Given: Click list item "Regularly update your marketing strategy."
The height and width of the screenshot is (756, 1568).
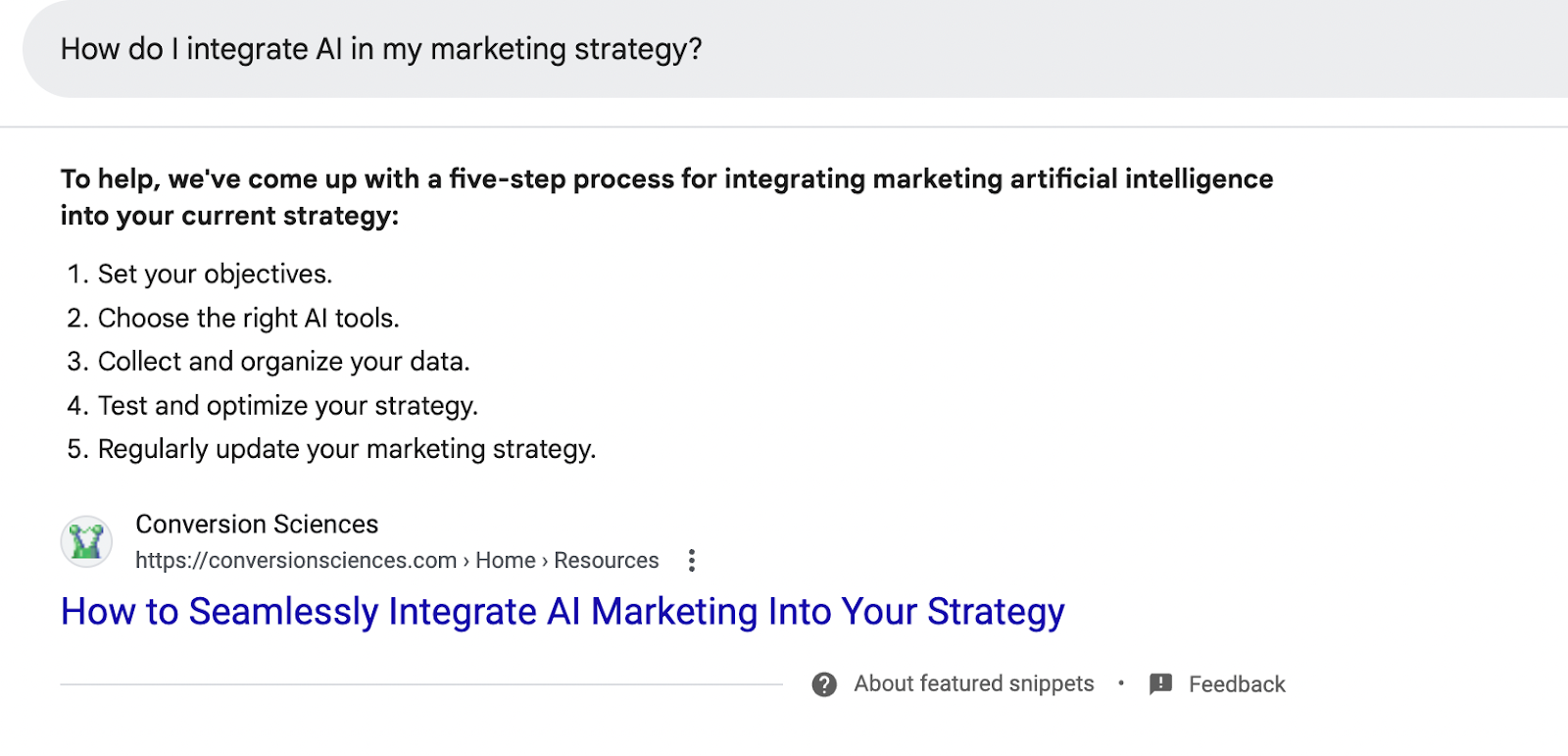Looking at the screenshot, I should click(346, 449).
